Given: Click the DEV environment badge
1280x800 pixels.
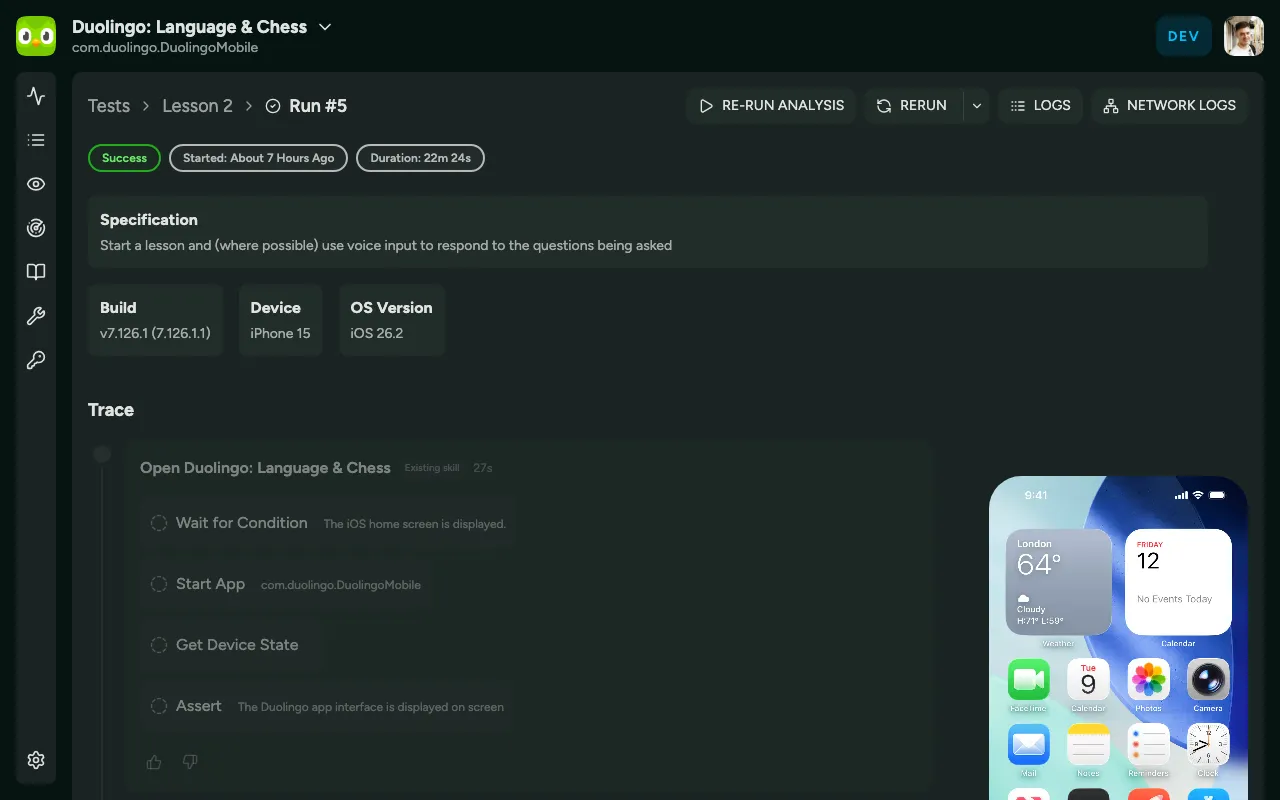Looking at the screenshot, I should 1184,36.
